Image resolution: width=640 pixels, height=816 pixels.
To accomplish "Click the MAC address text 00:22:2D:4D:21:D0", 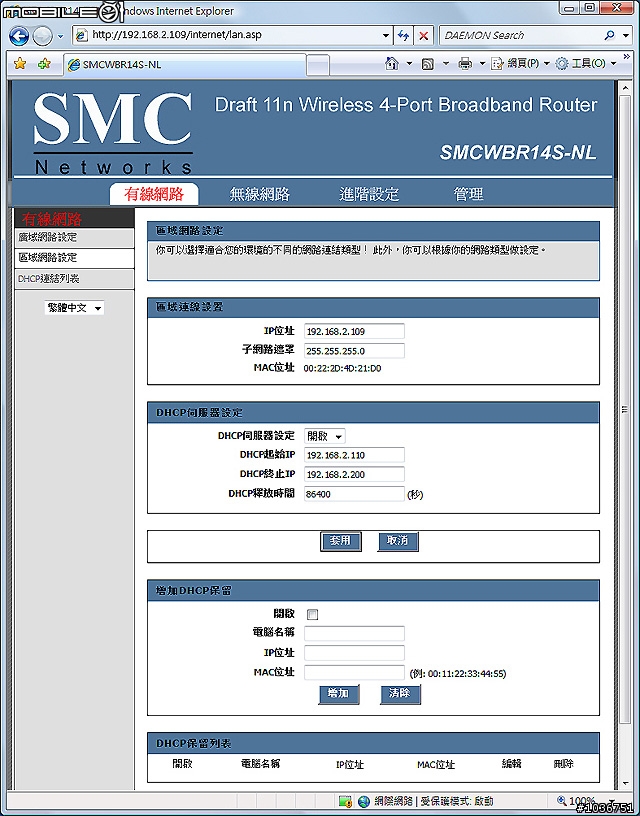I will (x=342, y=368).
